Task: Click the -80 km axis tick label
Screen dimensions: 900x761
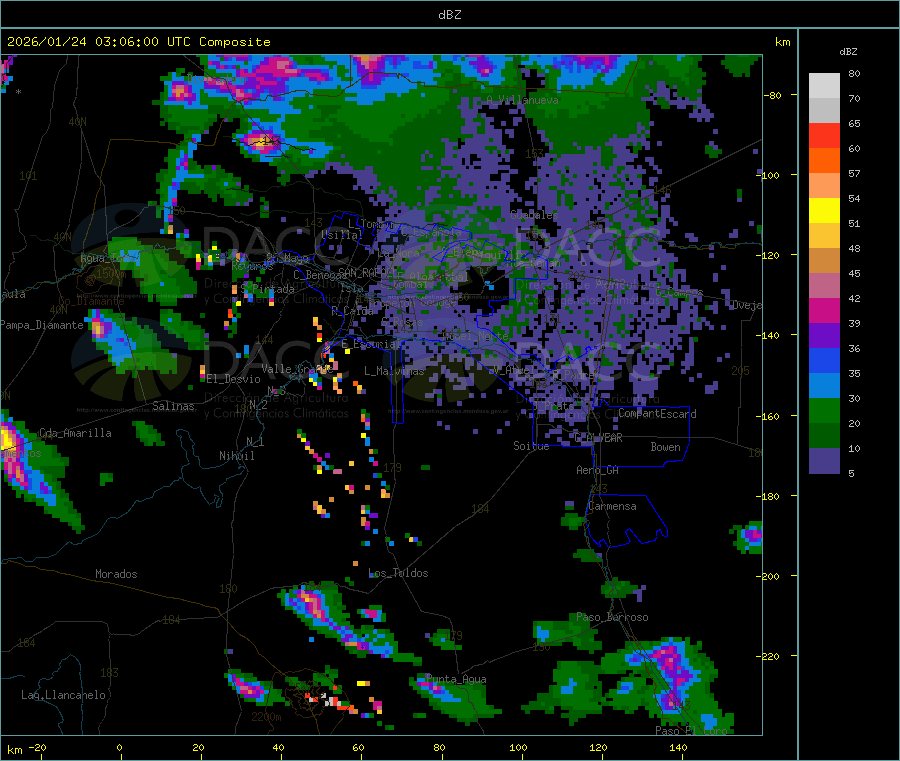Action: [x=773, y=95]
